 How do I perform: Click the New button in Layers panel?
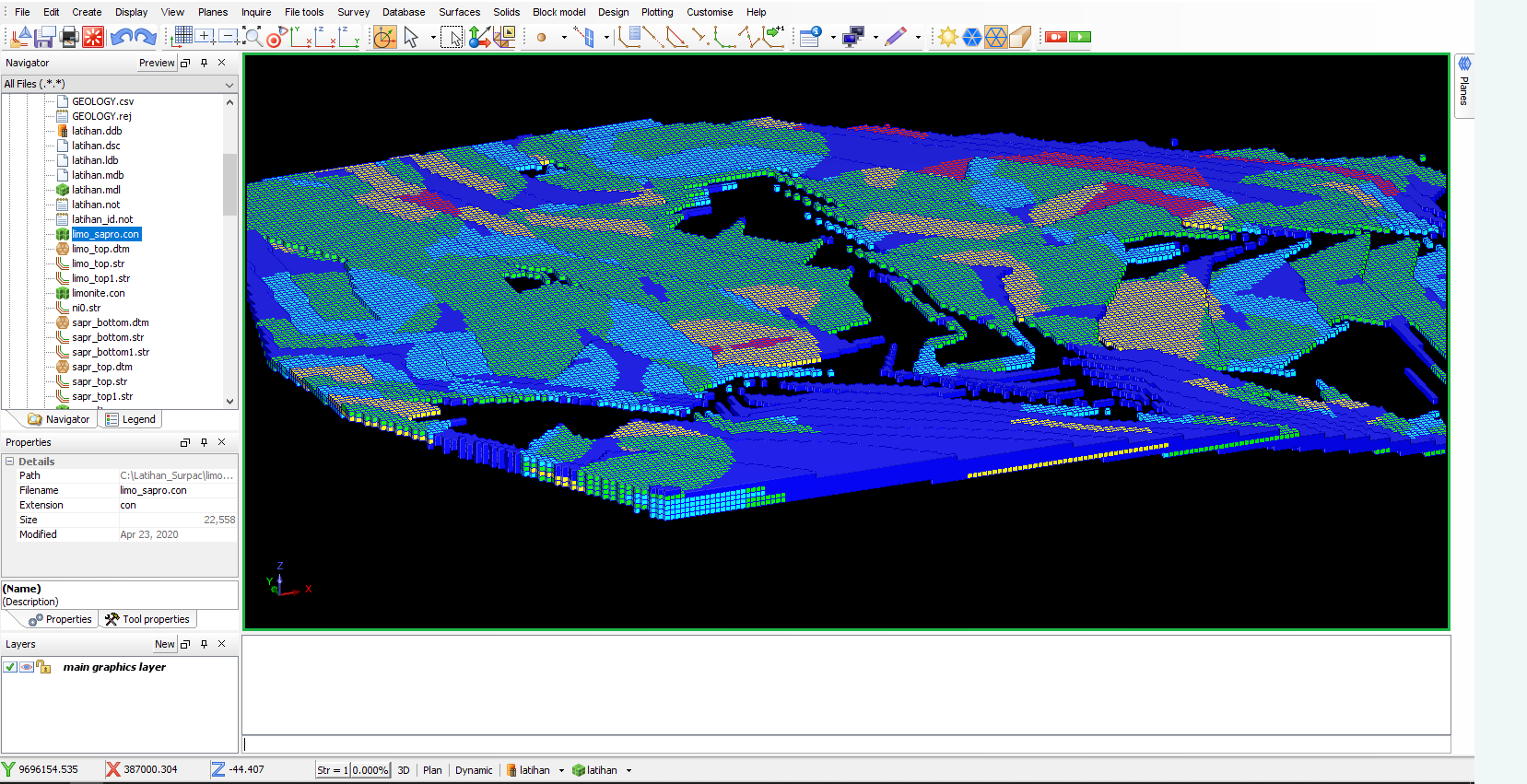tap(164, 644)
